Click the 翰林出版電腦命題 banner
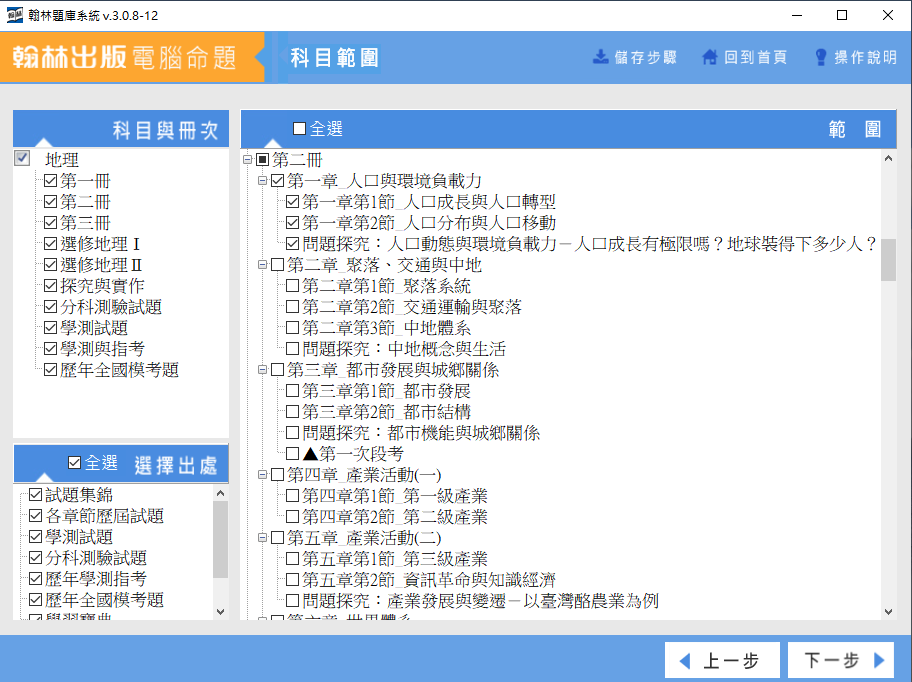This screenshot has height=682, width=912. pos(131,58)
